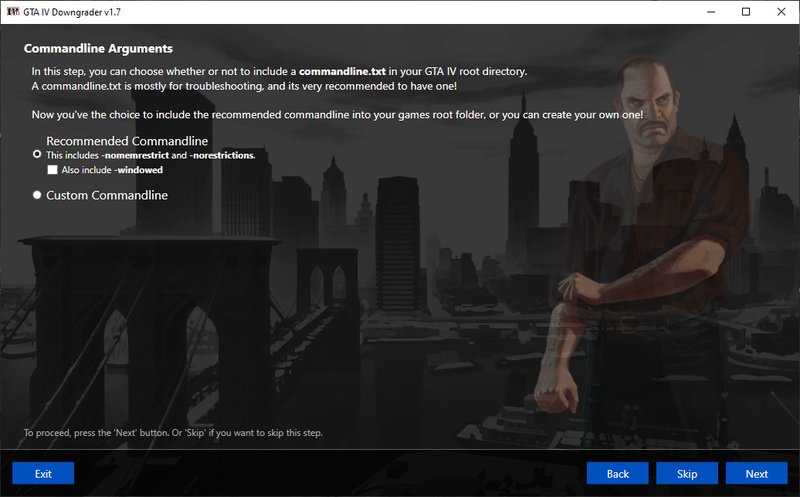Click the Next button to proceed
The width and height of the screenshot is (800, 497).
[756, 474]
